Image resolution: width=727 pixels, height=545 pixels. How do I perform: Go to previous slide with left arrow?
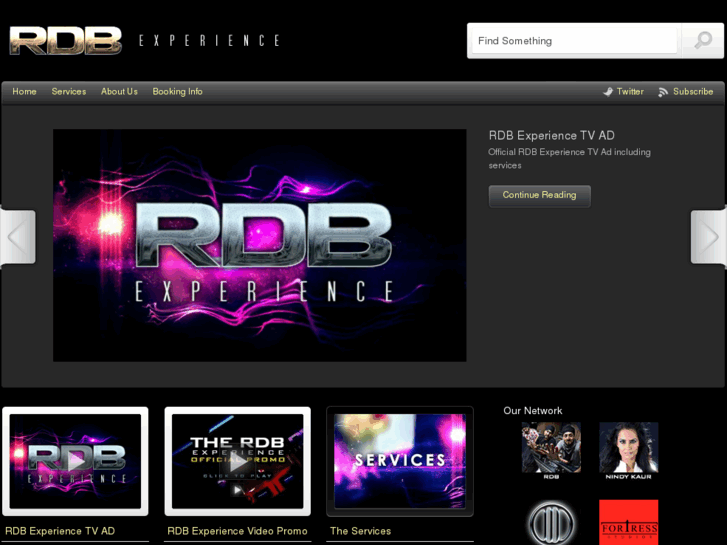point(18,237)
